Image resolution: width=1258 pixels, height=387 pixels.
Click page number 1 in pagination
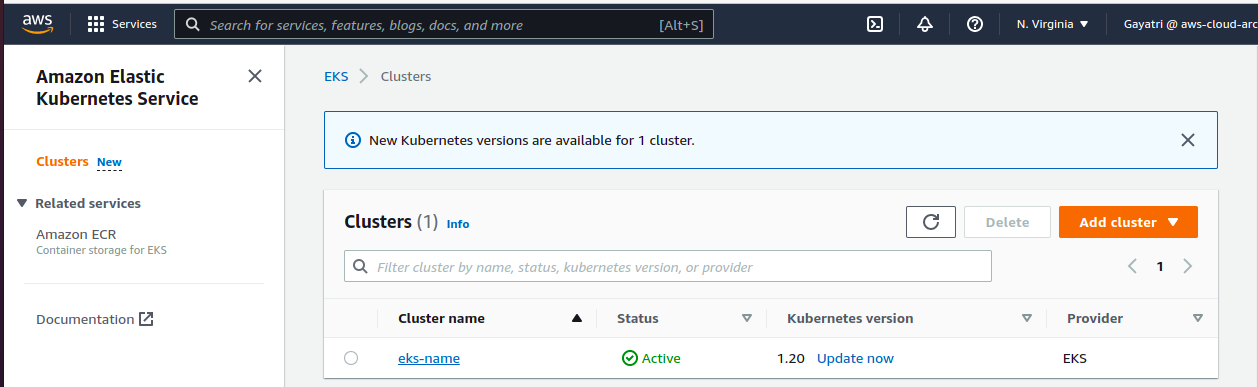click(x=1160, y=266)
